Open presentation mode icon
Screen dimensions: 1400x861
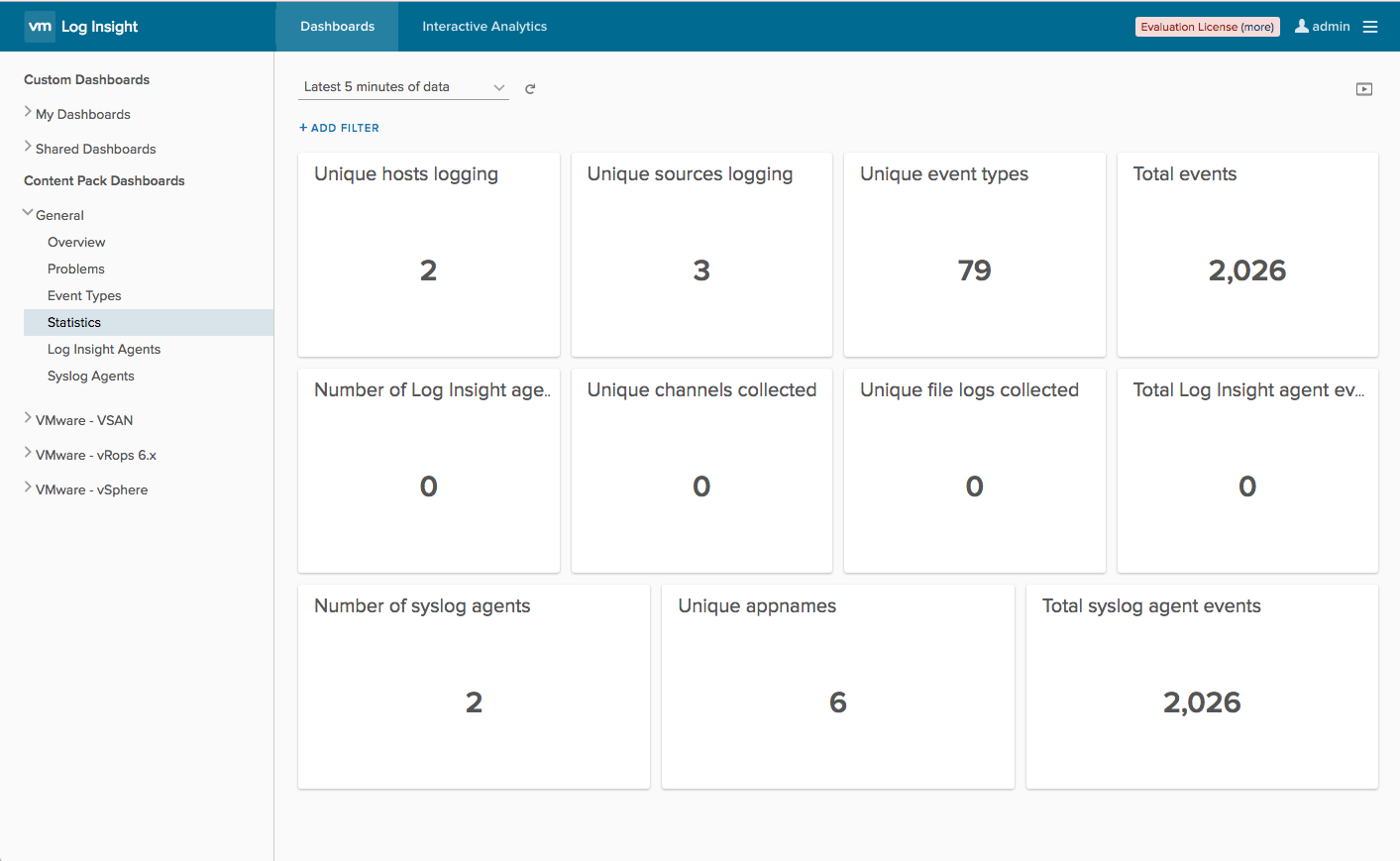1364,89
